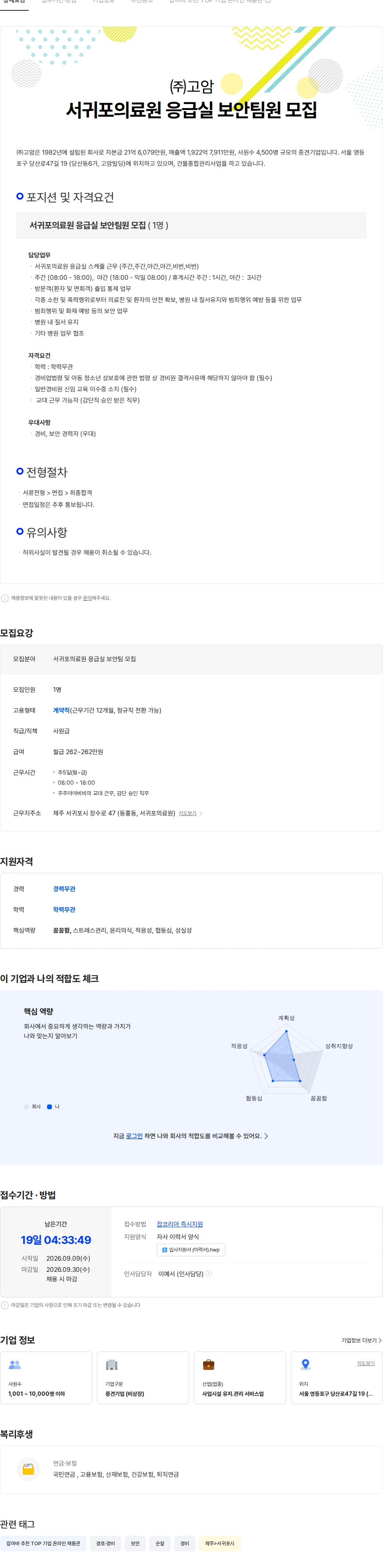Click the 산업(업종) company info card
383x1568 pixels.
pos(240,1377)
